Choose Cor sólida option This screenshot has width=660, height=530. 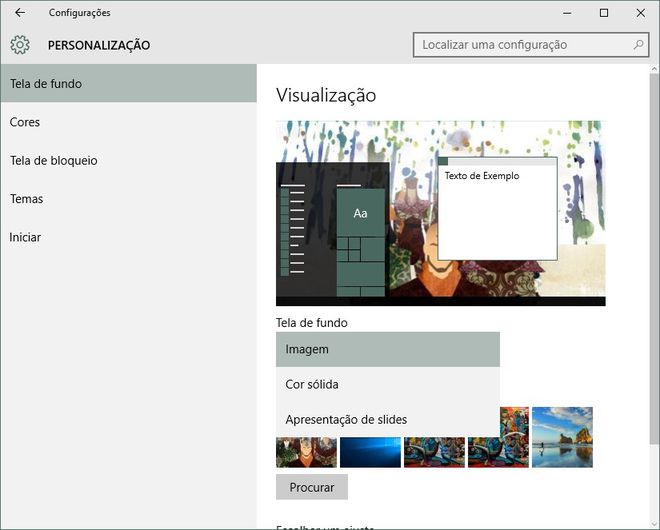[x=388, y=384]
